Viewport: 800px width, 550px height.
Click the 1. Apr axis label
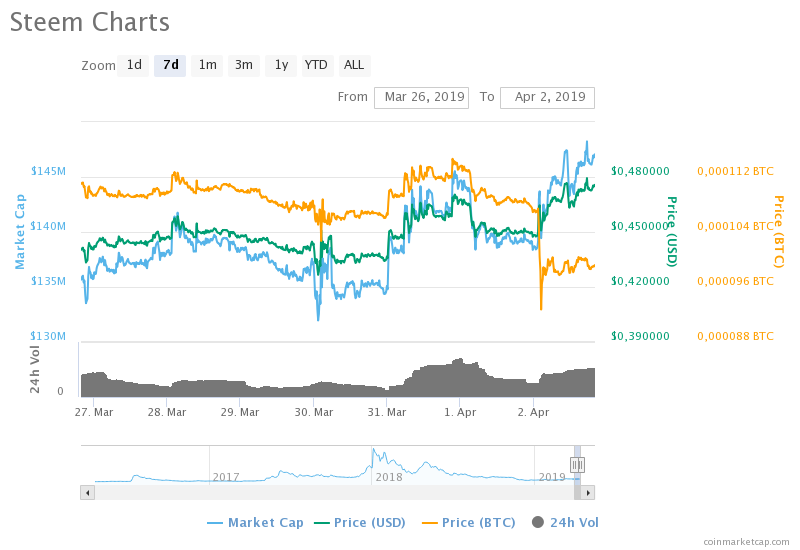(460, 412)
